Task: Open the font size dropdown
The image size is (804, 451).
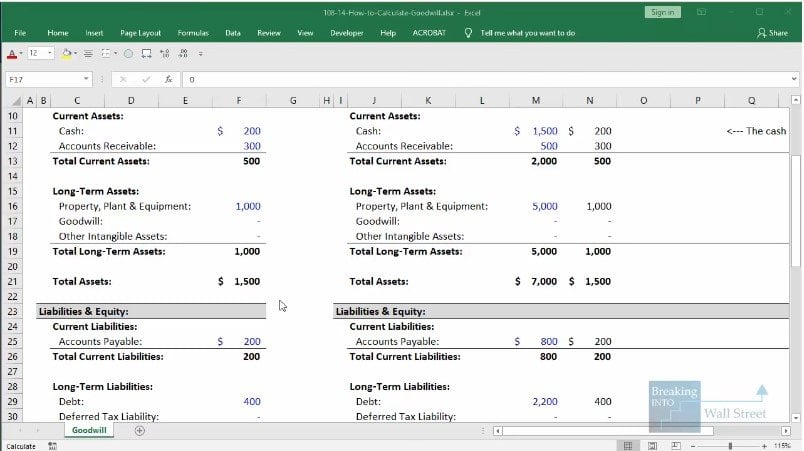Action: pyautogui.click(x=48, y=53)
